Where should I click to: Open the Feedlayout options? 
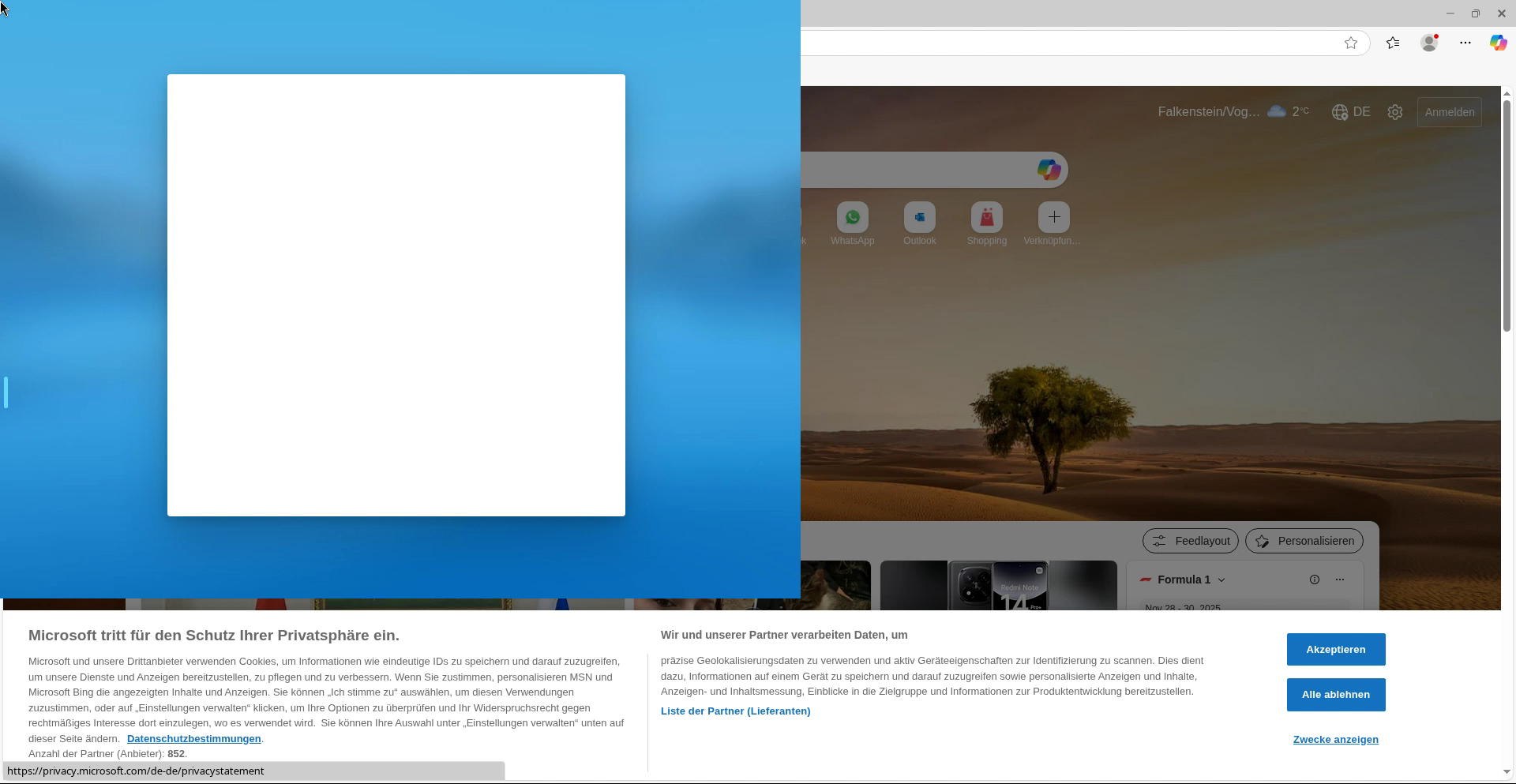click(1190, 541)
